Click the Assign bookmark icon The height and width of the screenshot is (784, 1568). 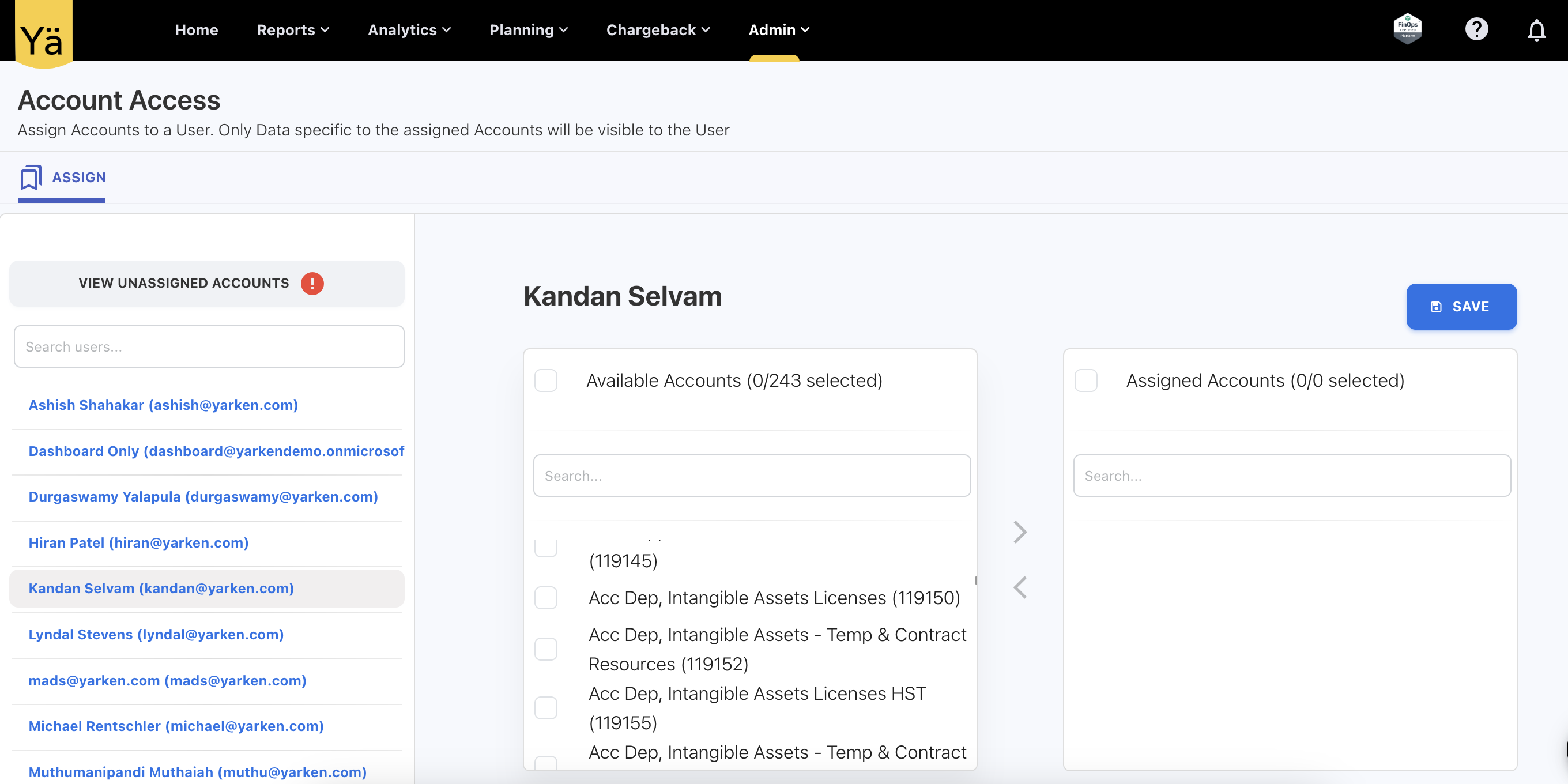(x=31, y=177)
